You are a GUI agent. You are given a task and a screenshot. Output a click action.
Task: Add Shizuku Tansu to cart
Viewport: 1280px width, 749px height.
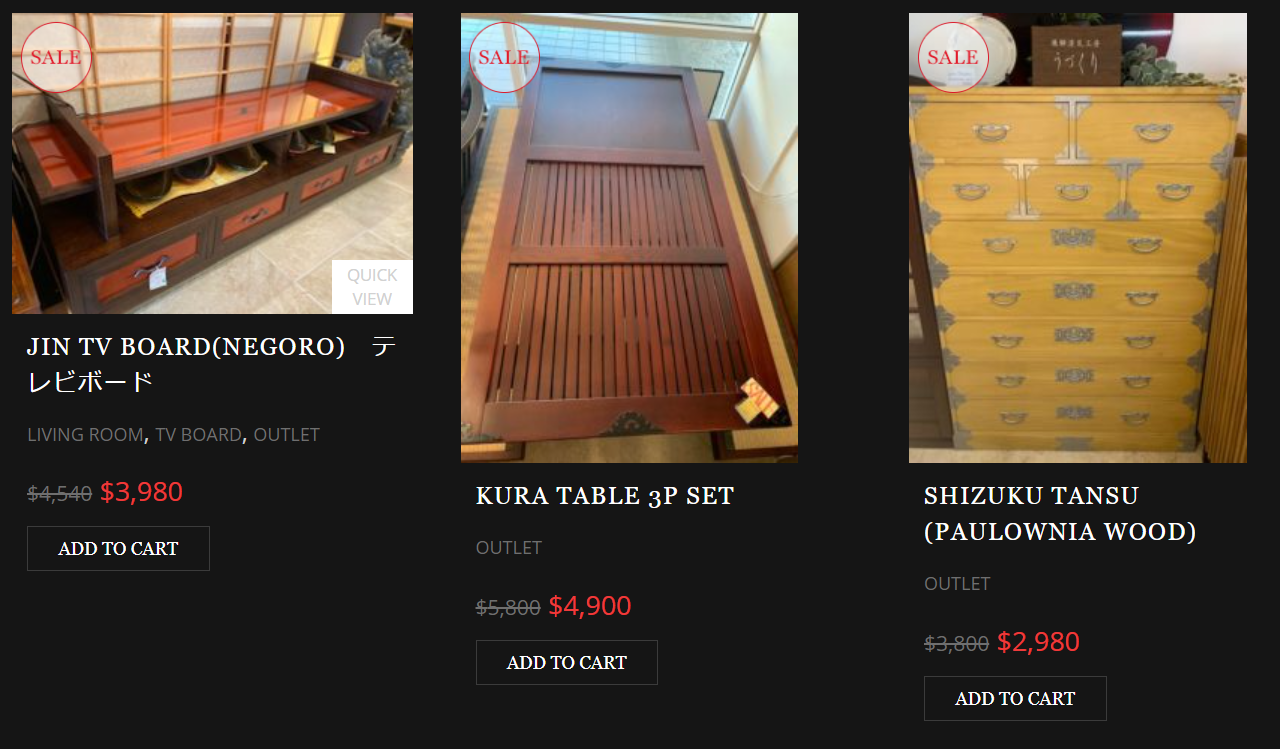(x=1015, y=699)
